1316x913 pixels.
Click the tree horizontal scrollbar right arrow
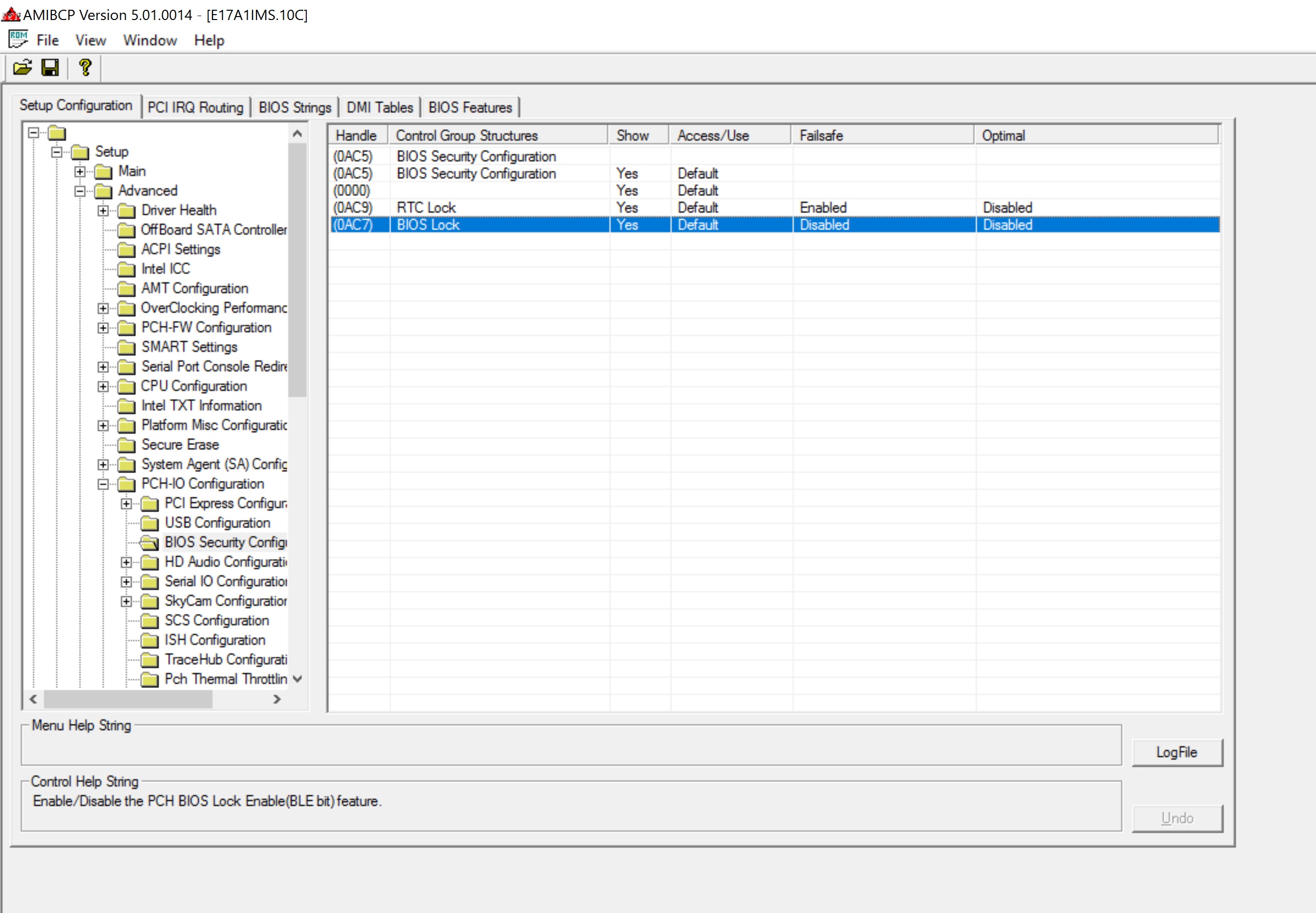[x=277, y=699]
